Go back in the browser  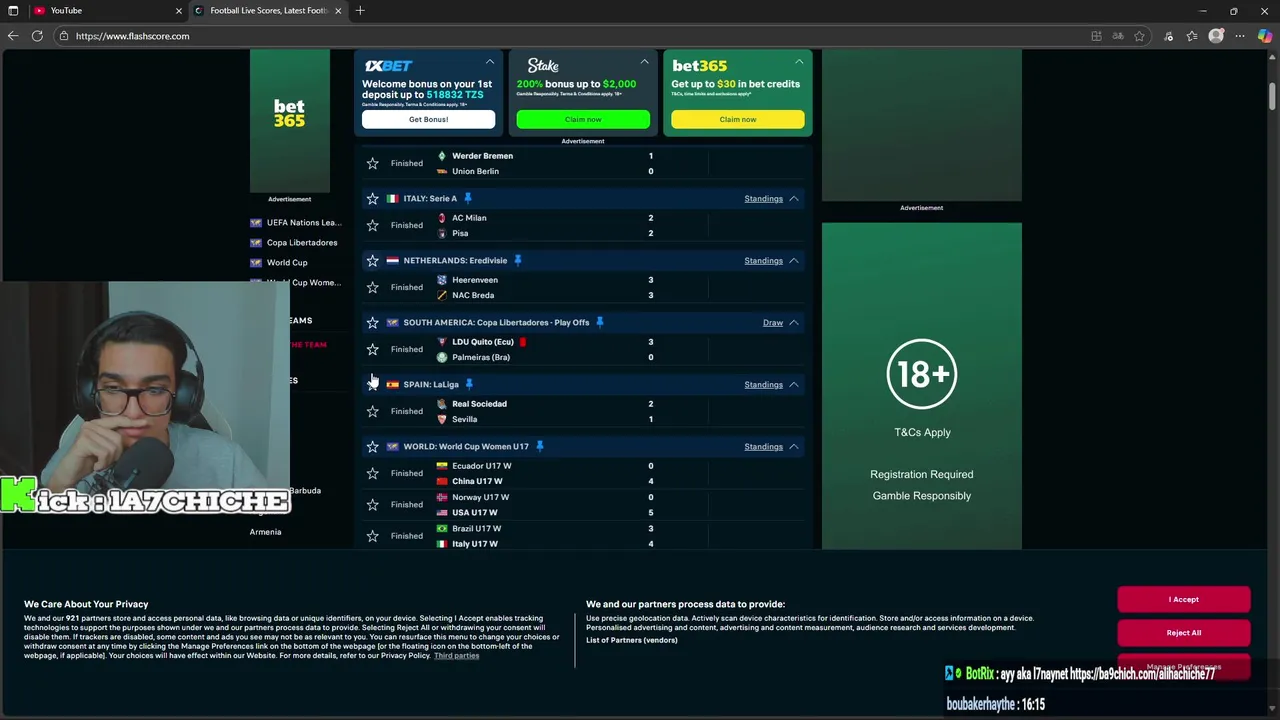pos(13,36)
